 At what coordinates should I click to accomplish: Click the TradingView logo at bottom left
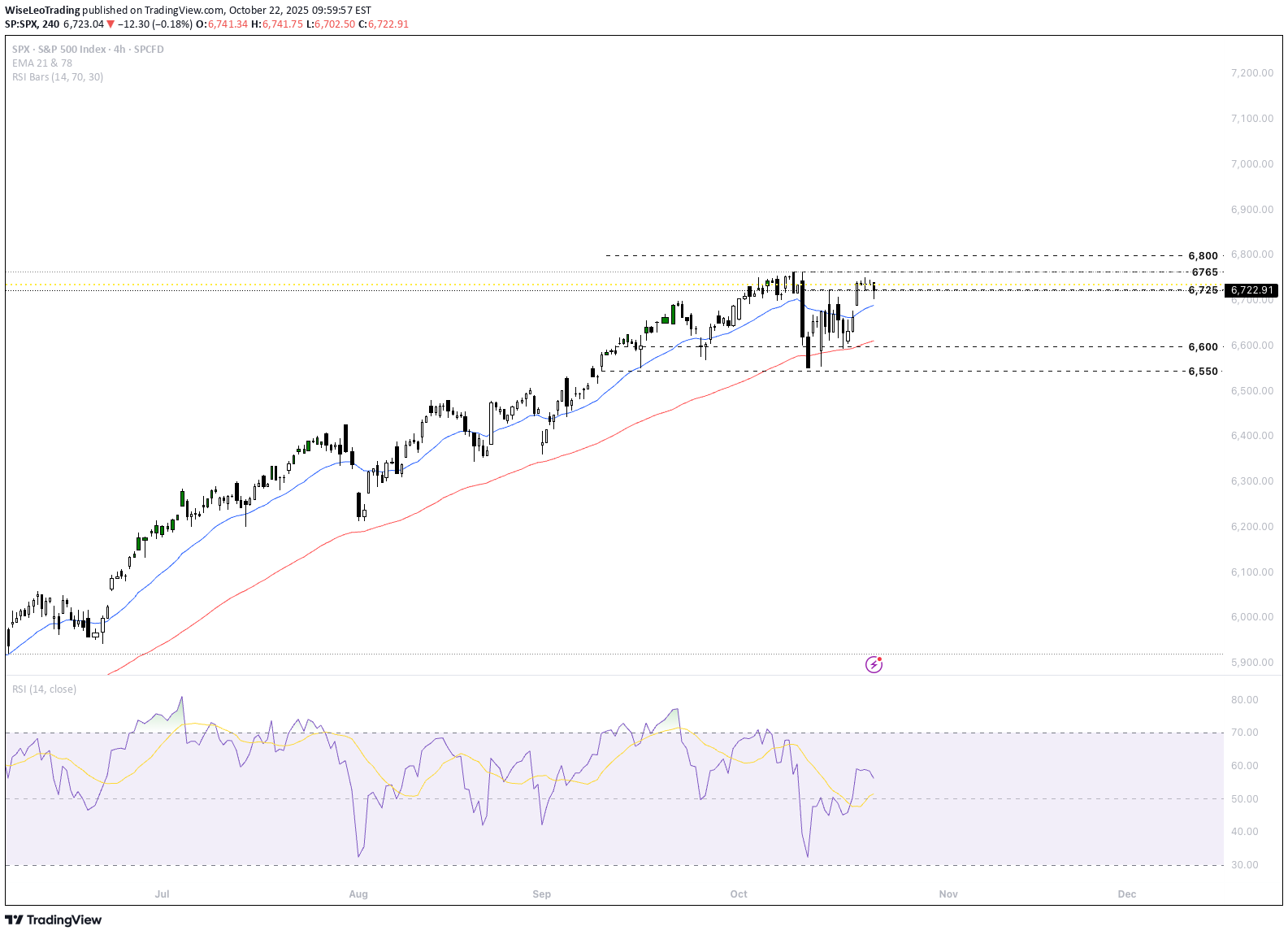click(54, 920)
